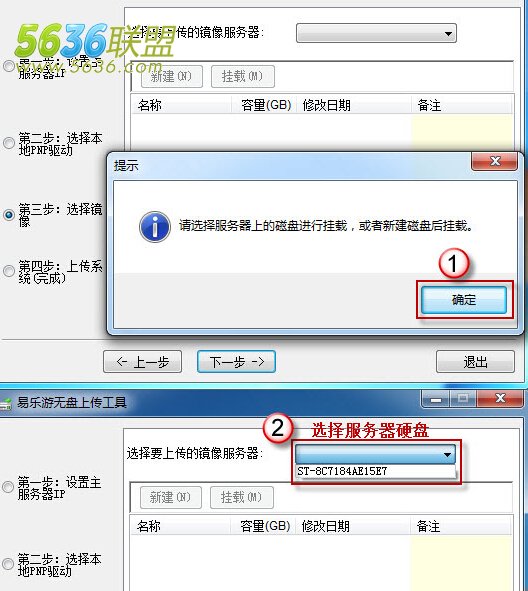Click the 退出 button
Screen dimensions: 528x591
tap(475, 362)
